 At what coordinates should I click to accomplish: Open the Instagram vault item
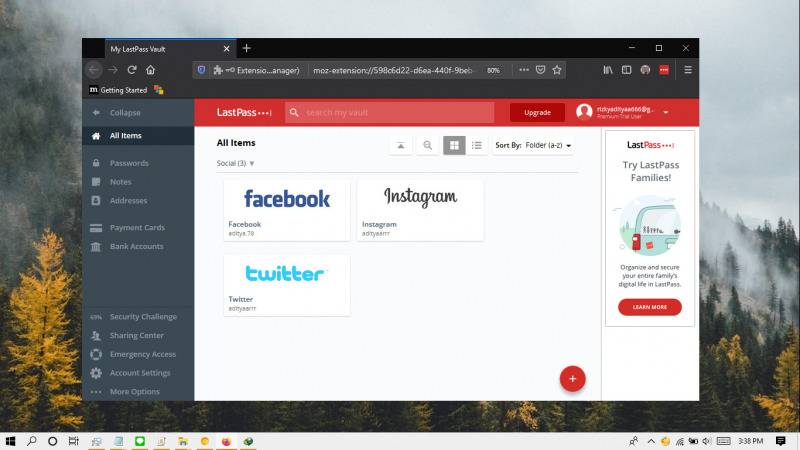tap(420, 210)
